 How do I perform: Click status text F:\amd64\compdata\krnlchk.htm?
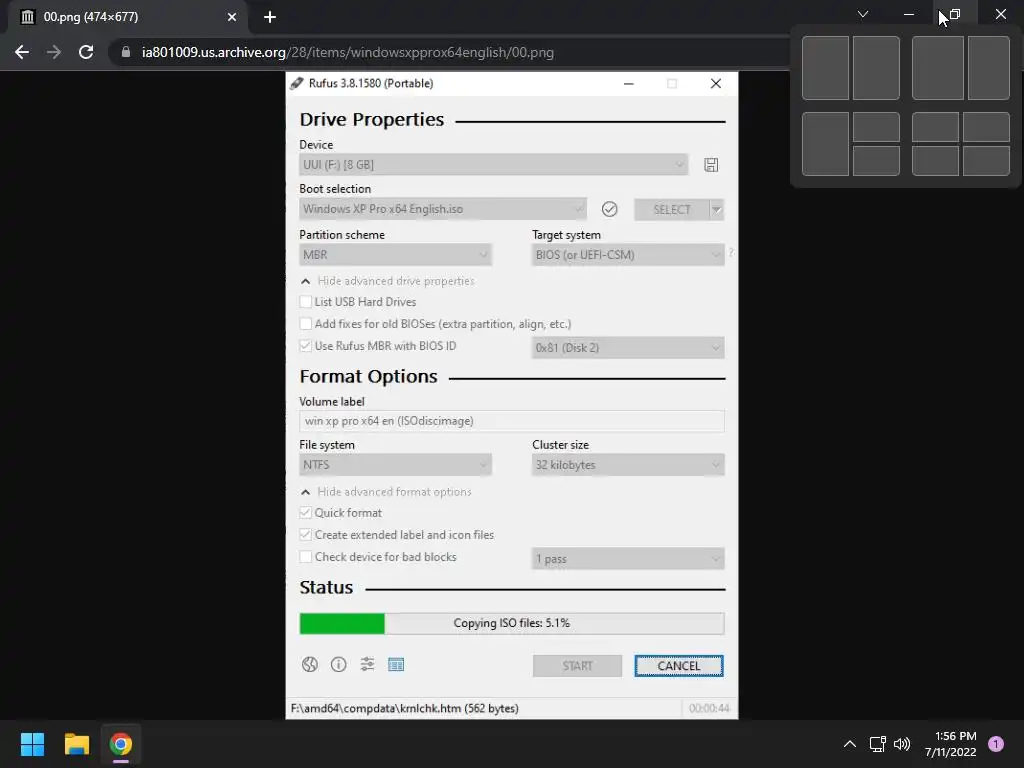404,708
